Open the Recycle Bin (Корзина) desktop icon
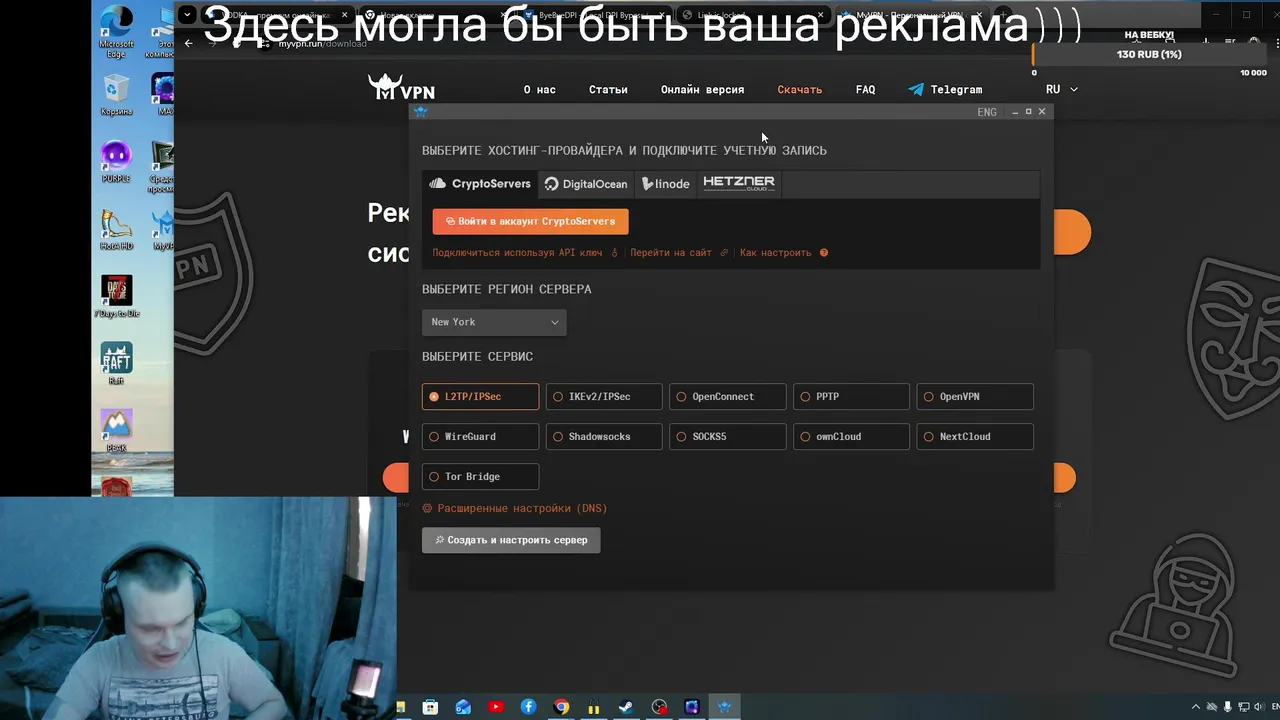The width and height of the screenshot is (1280, 720). click(116, 96)
